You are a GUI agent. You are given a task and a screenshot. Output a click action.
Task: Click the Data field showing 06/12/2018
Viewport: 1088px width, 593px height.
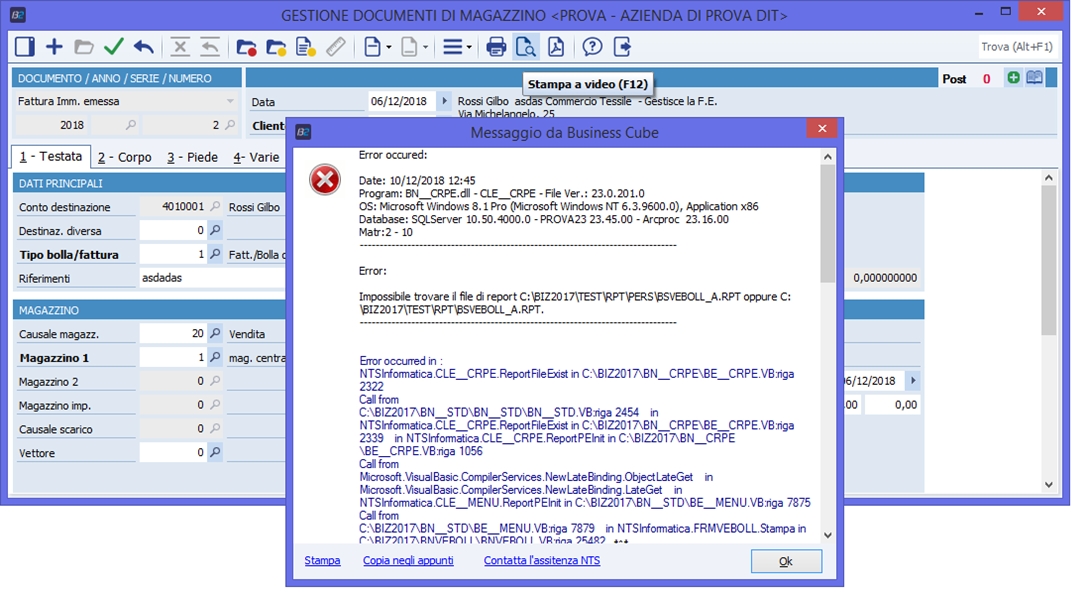tap(402, 101)
